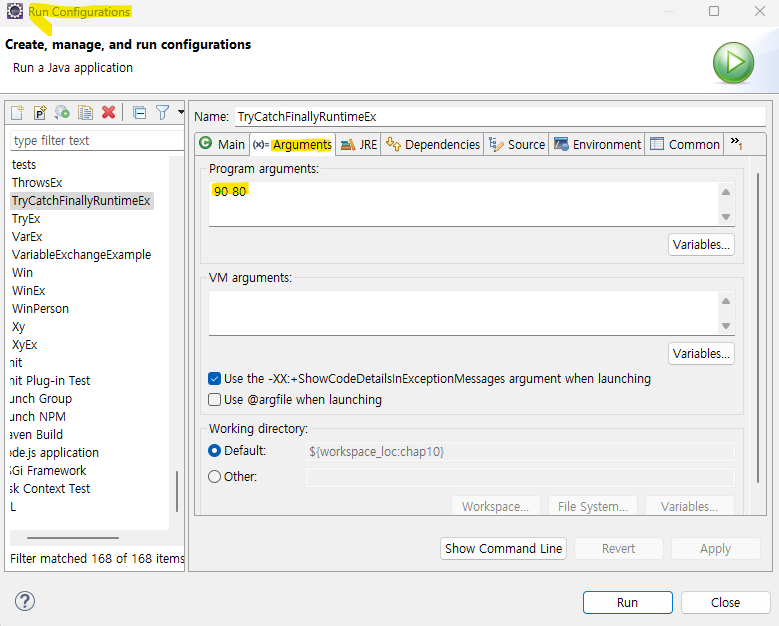Select the Maven Build entry
Image resolution: width=779 pixels, height=626 pixels.
[37, 435]
